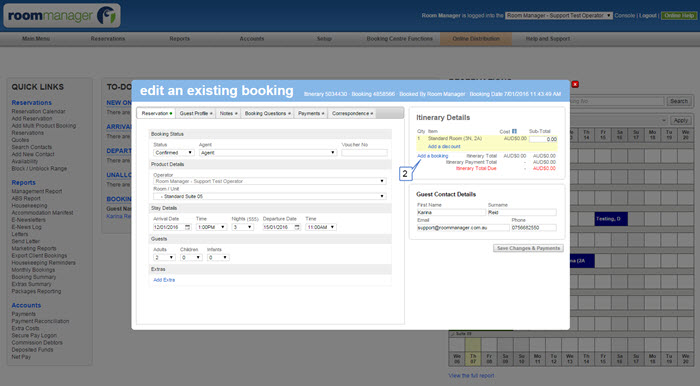The height and width of the screenshot is (386, 700).
Task: Click the Add a booking link
Action: coord(432,156)
